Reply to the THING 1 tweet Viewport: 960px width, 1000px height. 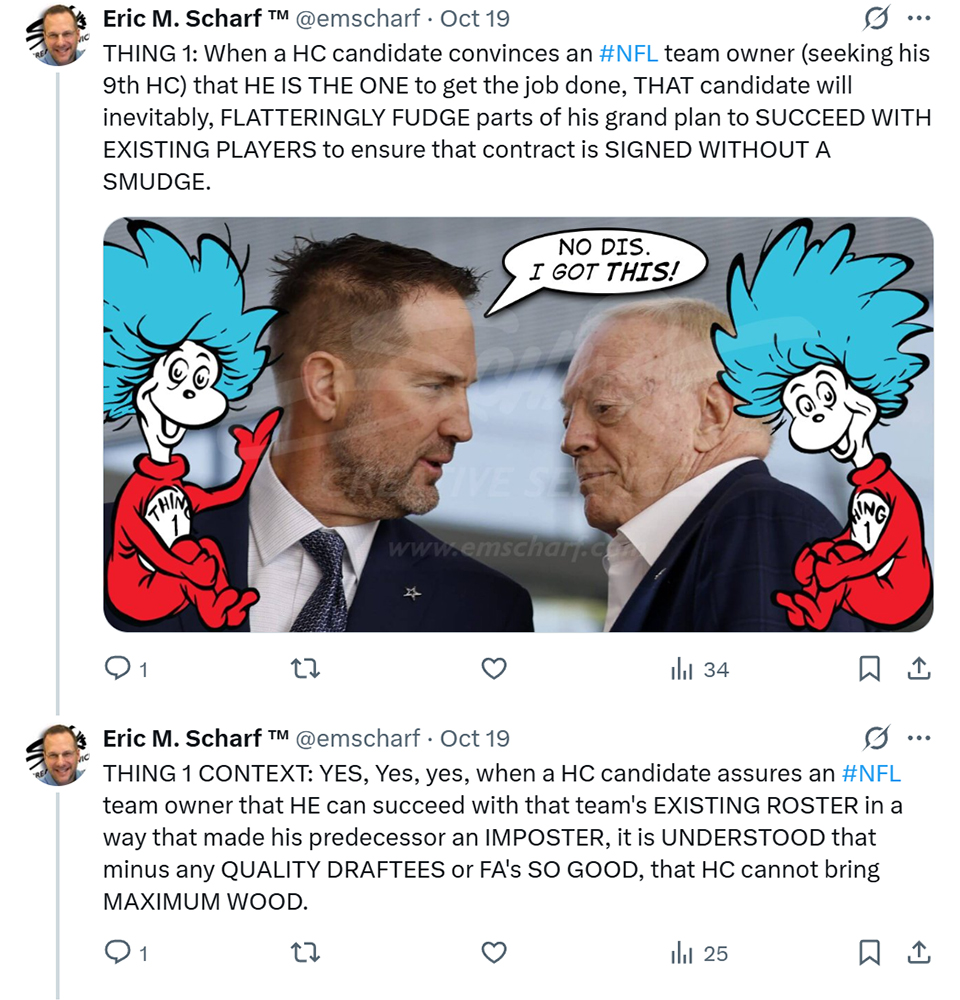tap(119, 669)
